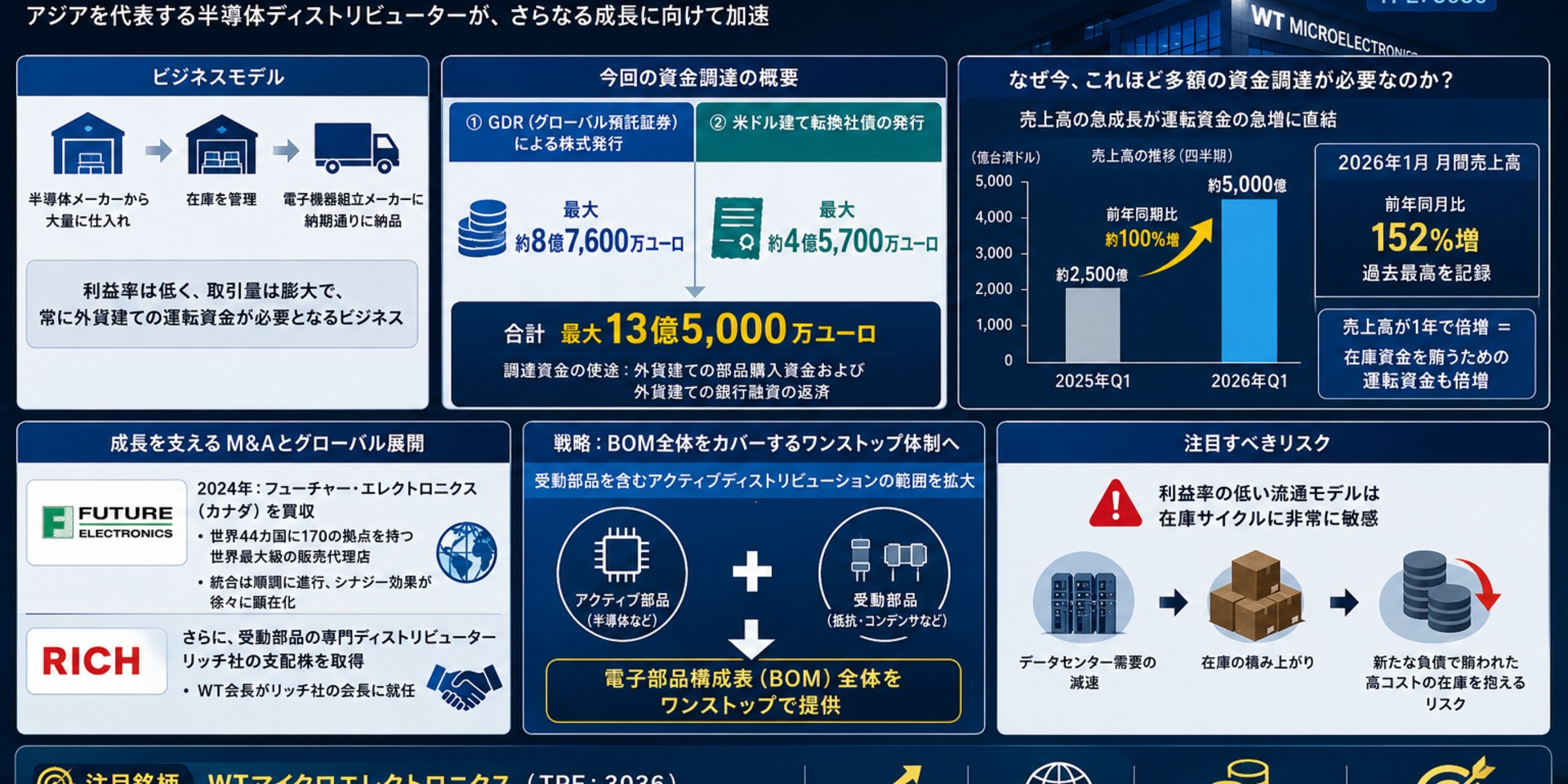Click the 過去最高を記録 text
The height and width of the screenshot is (784, 1568).
point(1426,273)
